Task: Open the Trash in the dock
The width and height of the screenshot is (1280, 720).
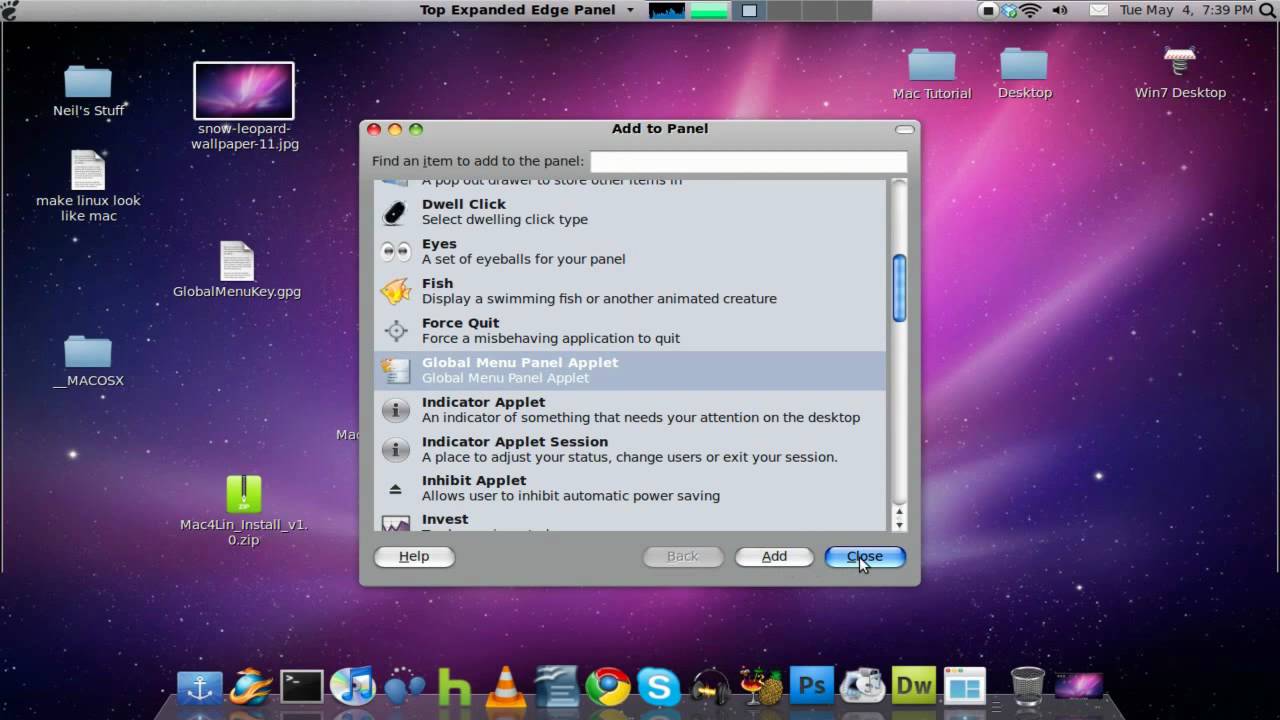Action: [1027, 686]
